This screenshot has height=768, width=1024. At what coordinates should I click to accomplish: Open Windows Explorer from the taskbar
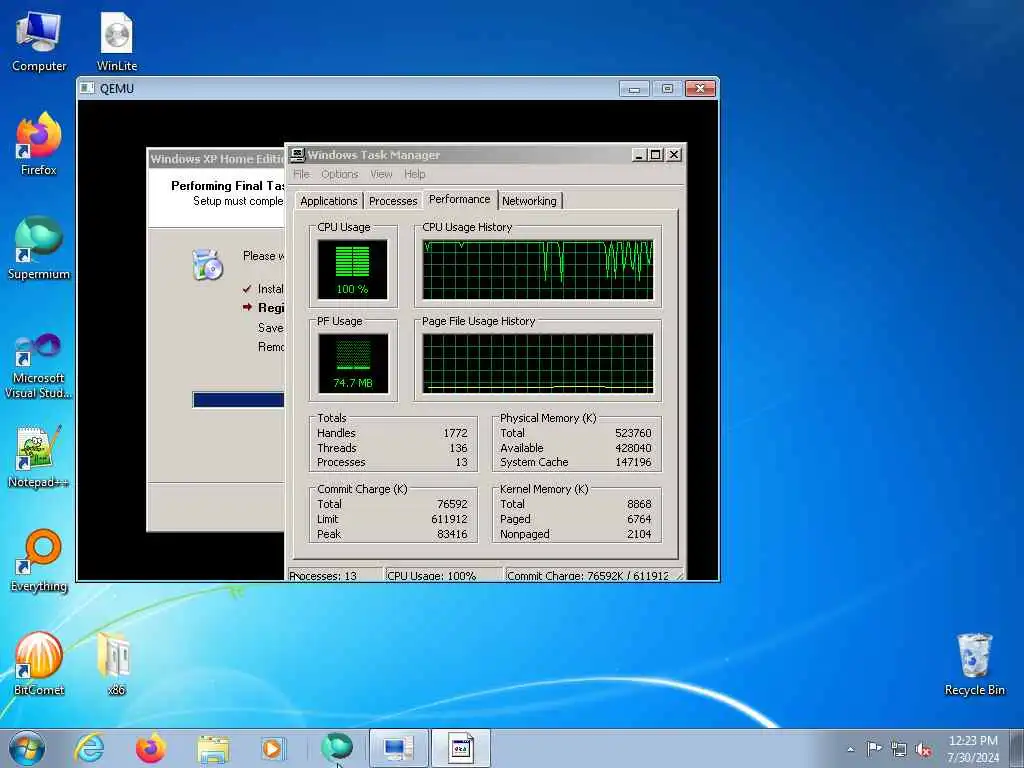pos(213,748)
